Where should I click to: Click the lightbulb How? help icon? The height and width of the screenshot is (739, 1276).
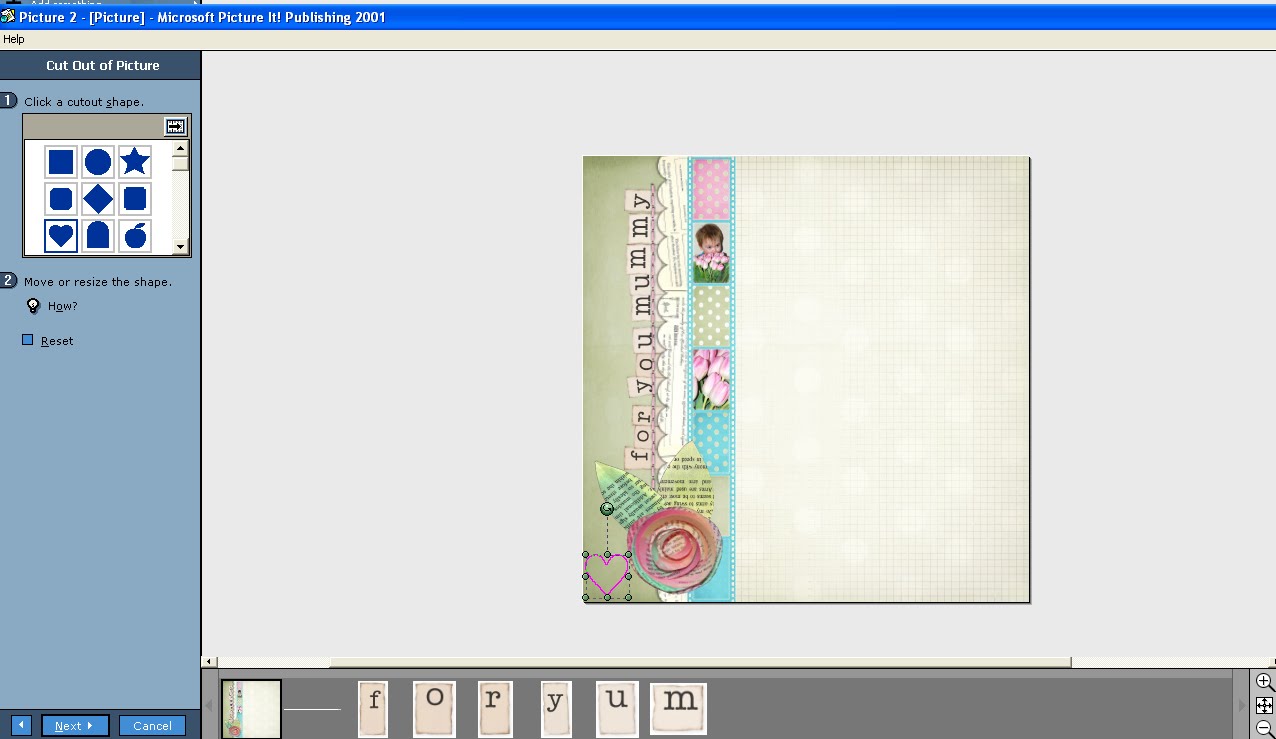(33, 306)
